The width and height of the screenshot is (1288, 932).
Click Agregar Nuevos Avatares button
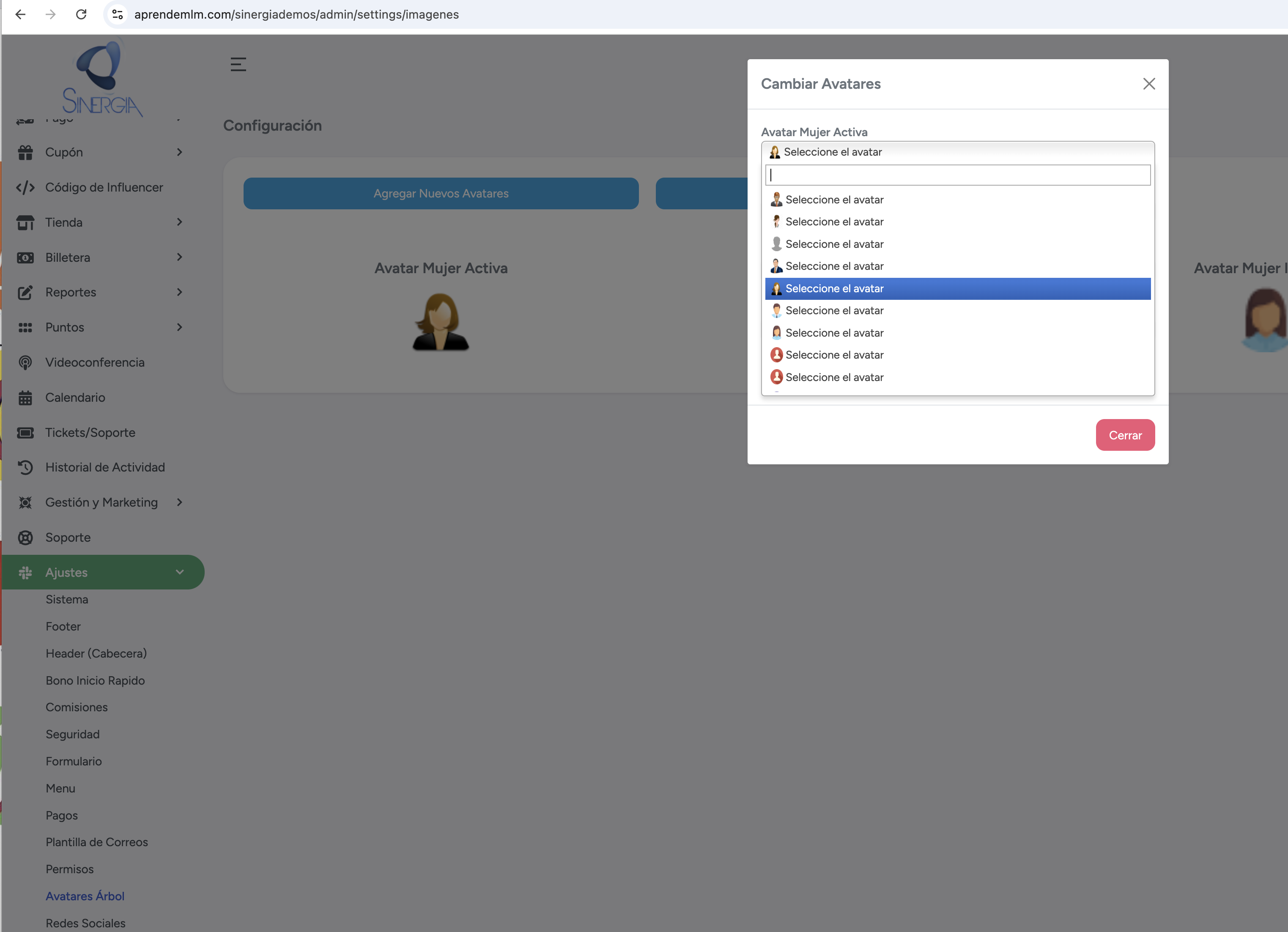tap(441, 194)
